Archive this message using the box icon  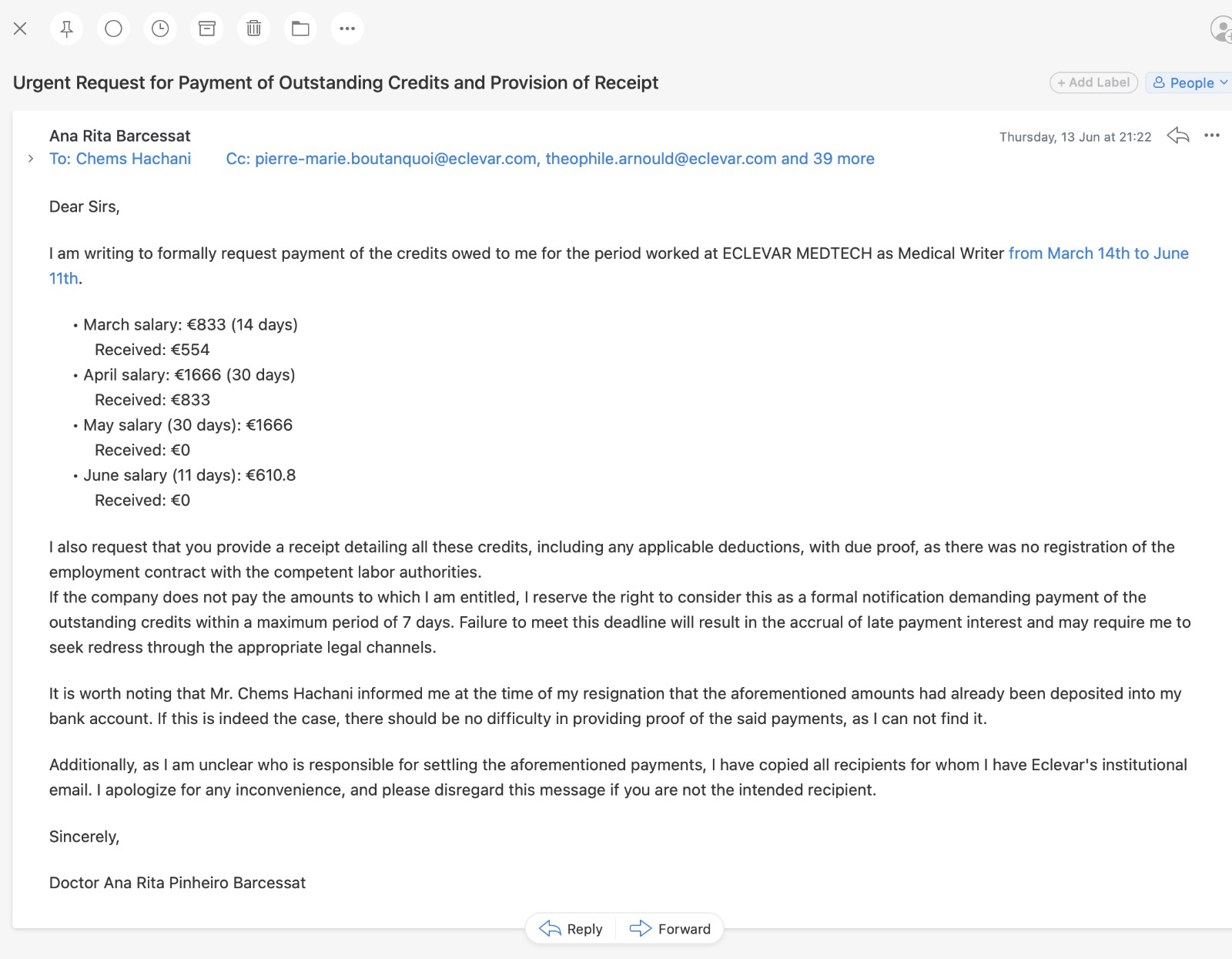click(207, 29)
